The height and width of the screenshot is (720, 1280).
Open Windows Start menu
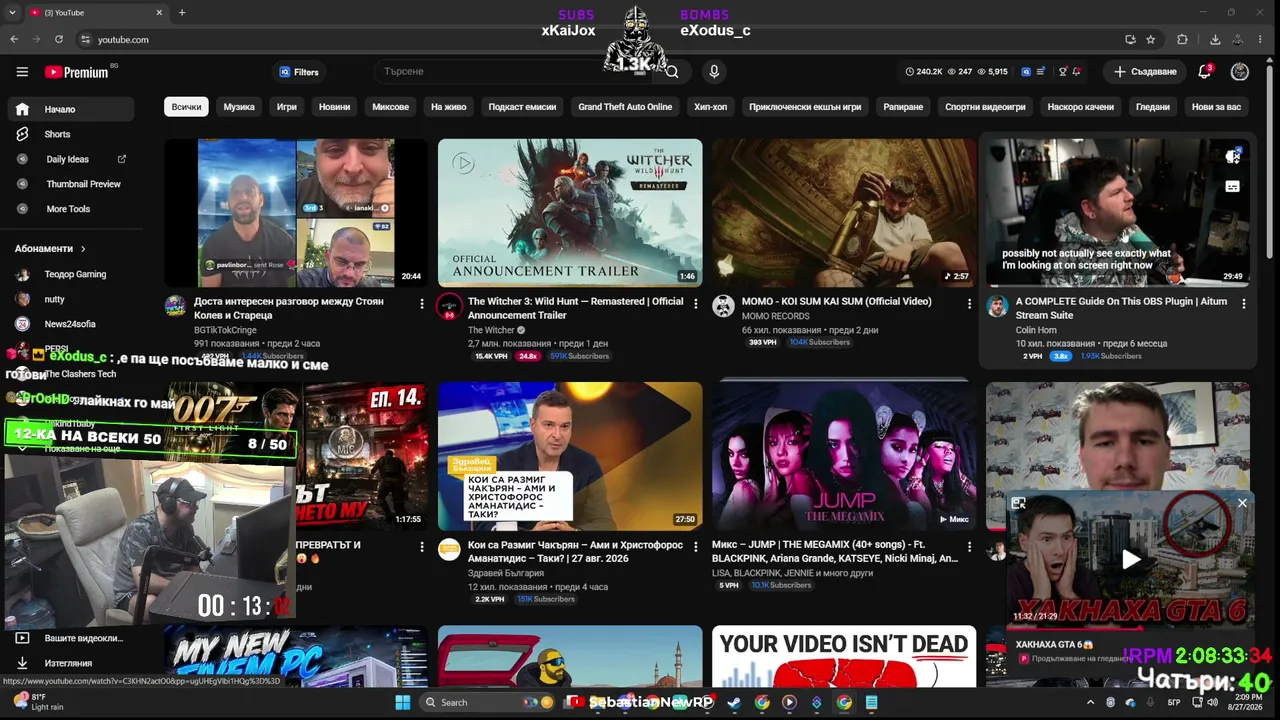click(x=402, y=702)
